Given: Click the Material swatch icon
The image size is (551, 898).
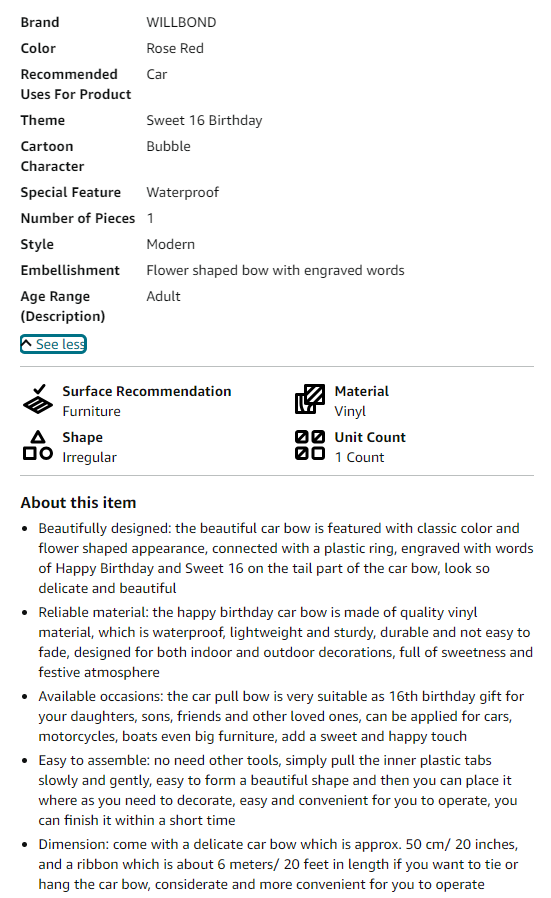Looking at the screenshot, I should pos(310,399).
